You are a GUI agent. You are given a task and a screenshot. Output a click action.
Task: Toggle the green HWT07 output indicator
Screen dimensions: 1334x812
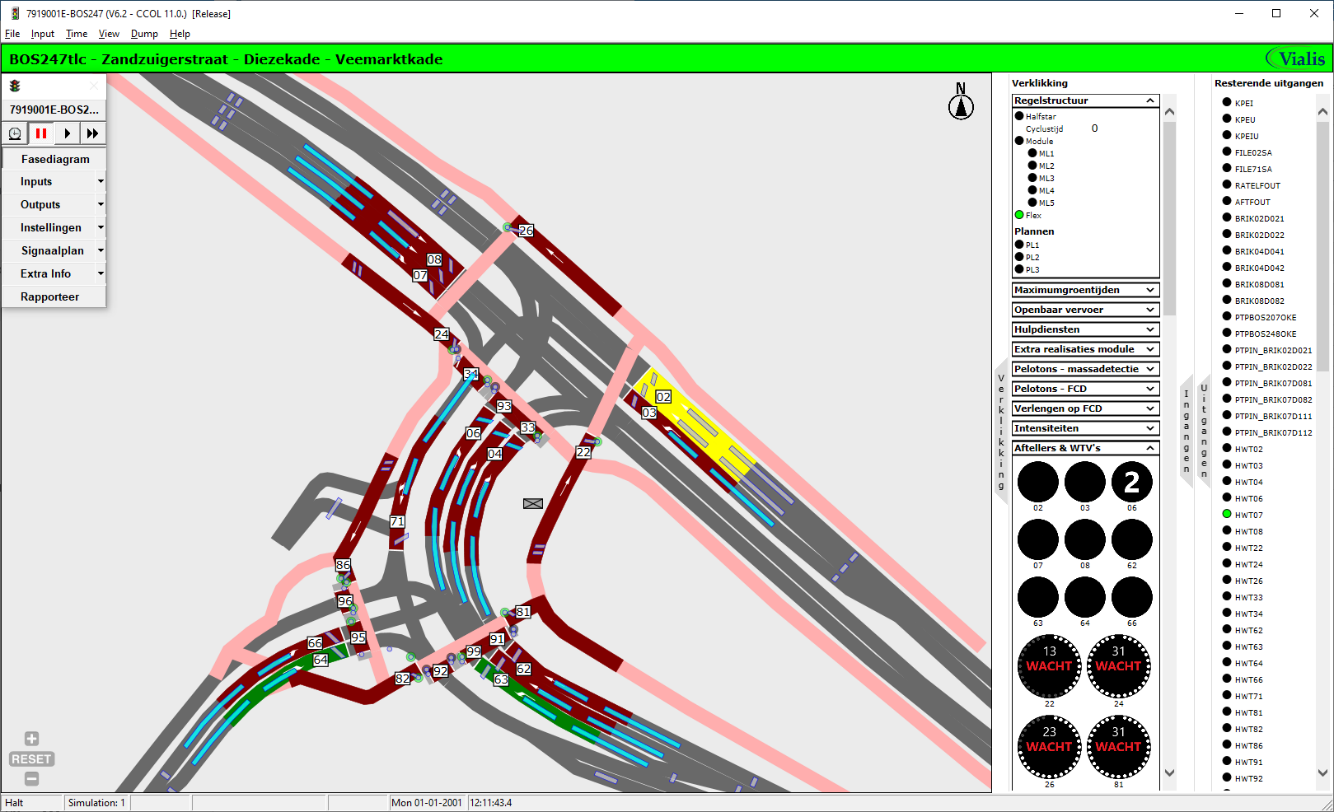point(1226,514)
